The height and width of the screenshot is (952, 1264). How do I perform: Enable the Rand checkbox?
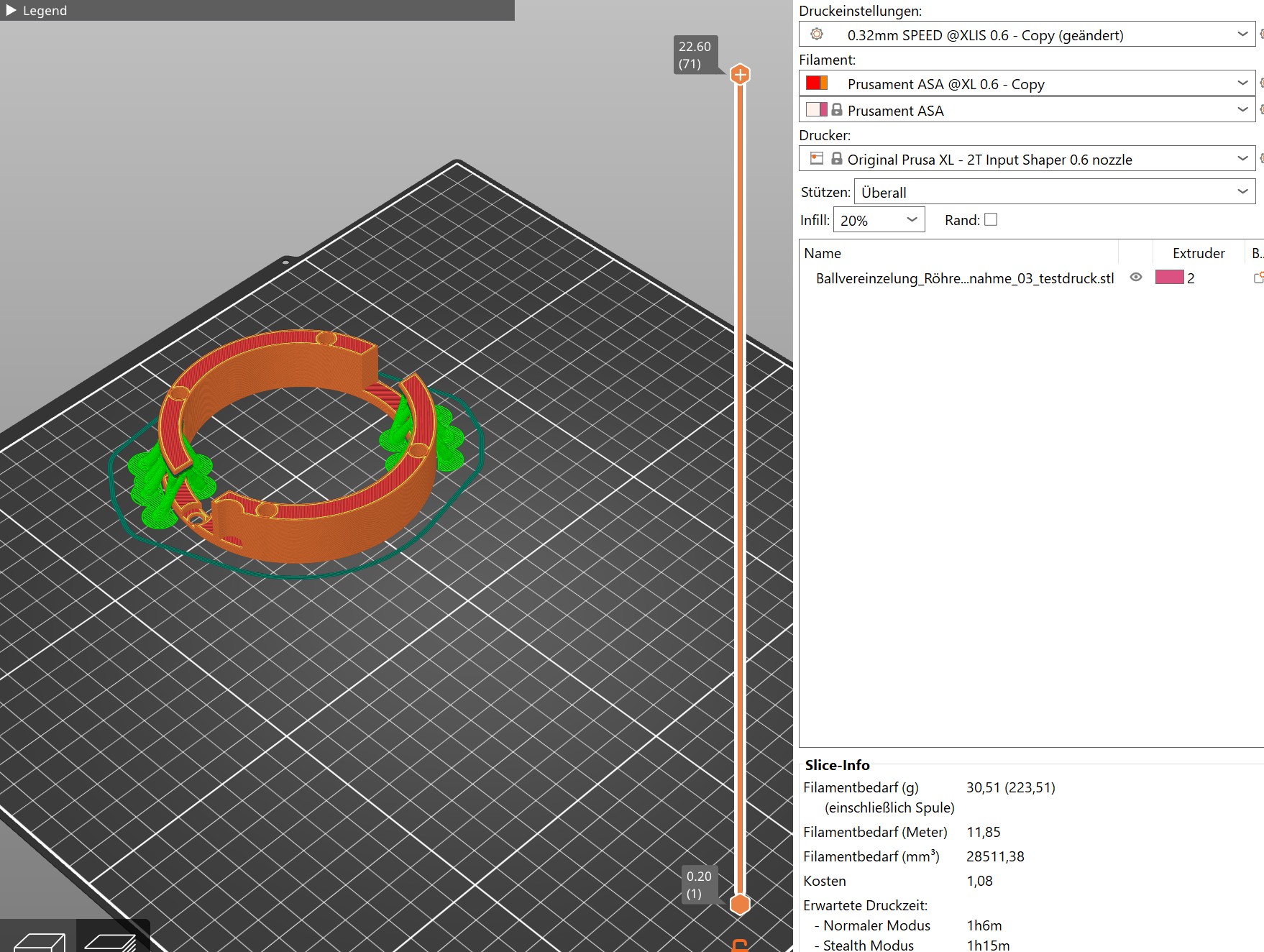(x=991, y=219)
